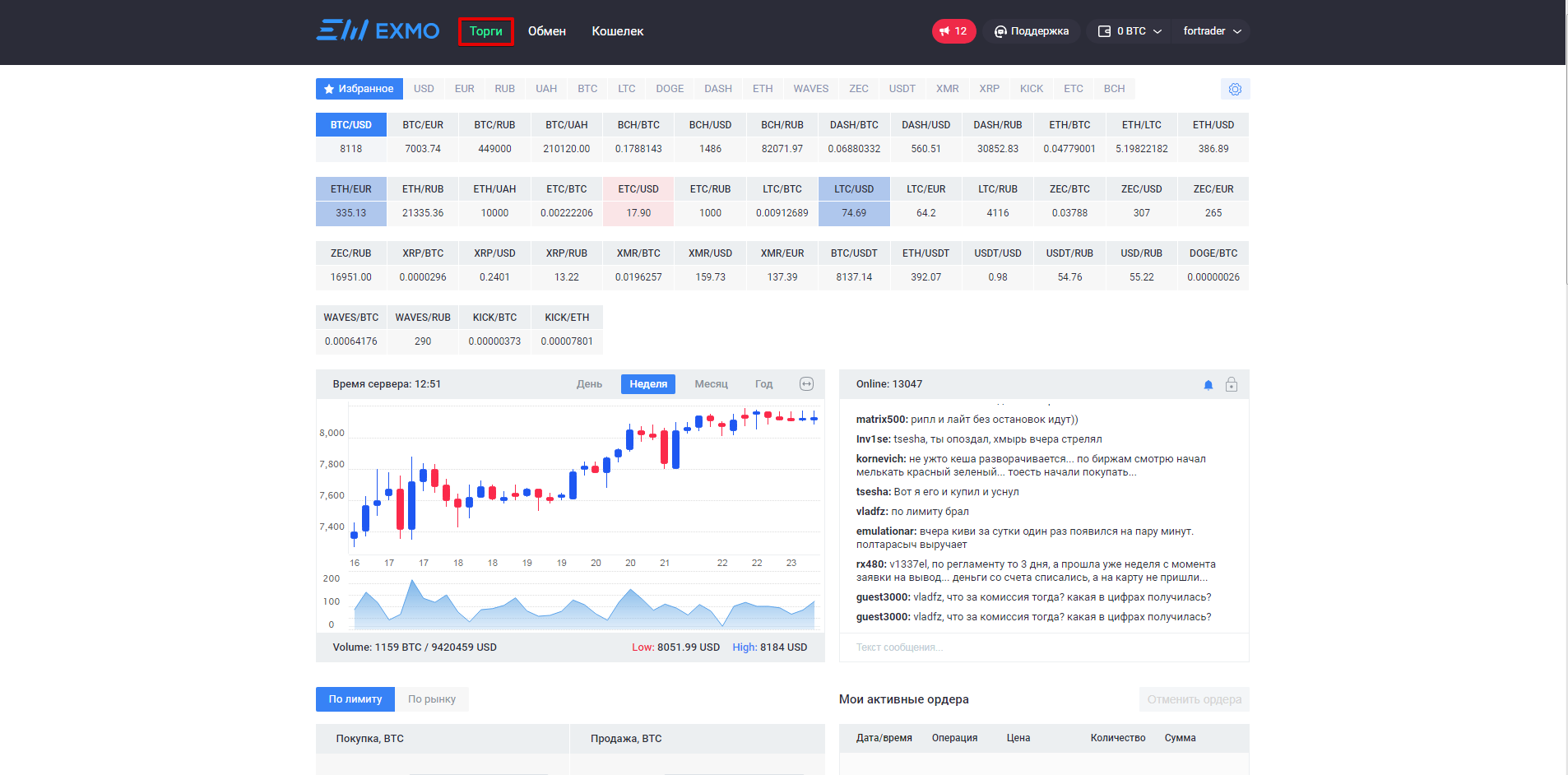Go to Обмен section
This screenshot has width=1568, height=775.
[x=547, y=31]
